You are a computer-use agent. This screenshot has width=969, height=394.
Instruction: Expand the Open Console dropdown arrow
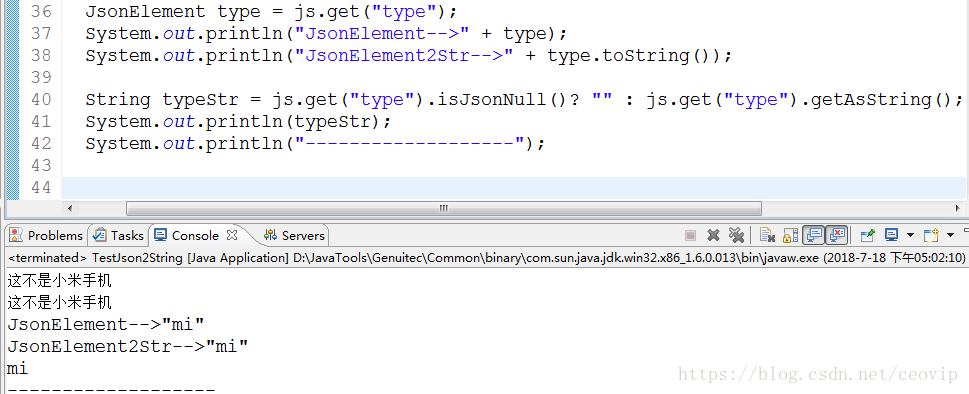click(950, 235)
